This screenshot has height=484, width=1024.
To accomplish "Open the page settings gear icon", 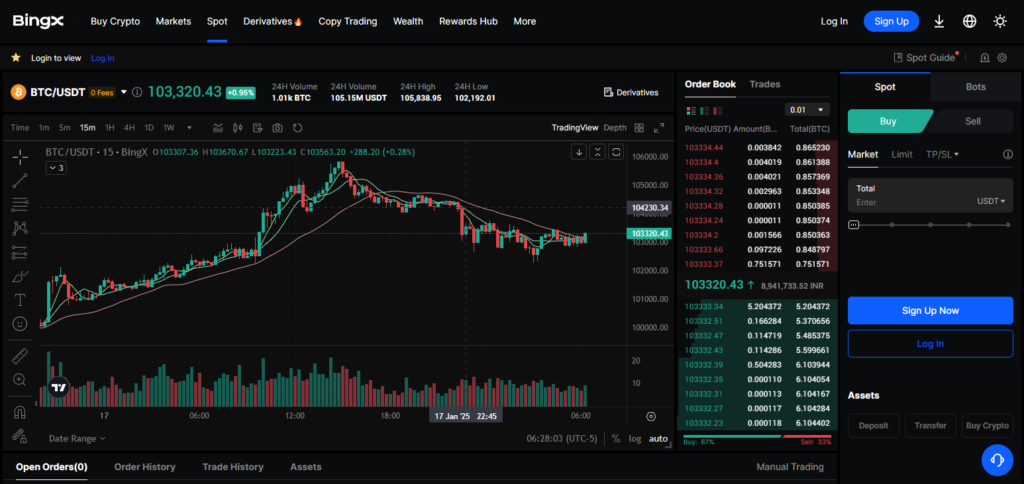I will coord(1002,58).
